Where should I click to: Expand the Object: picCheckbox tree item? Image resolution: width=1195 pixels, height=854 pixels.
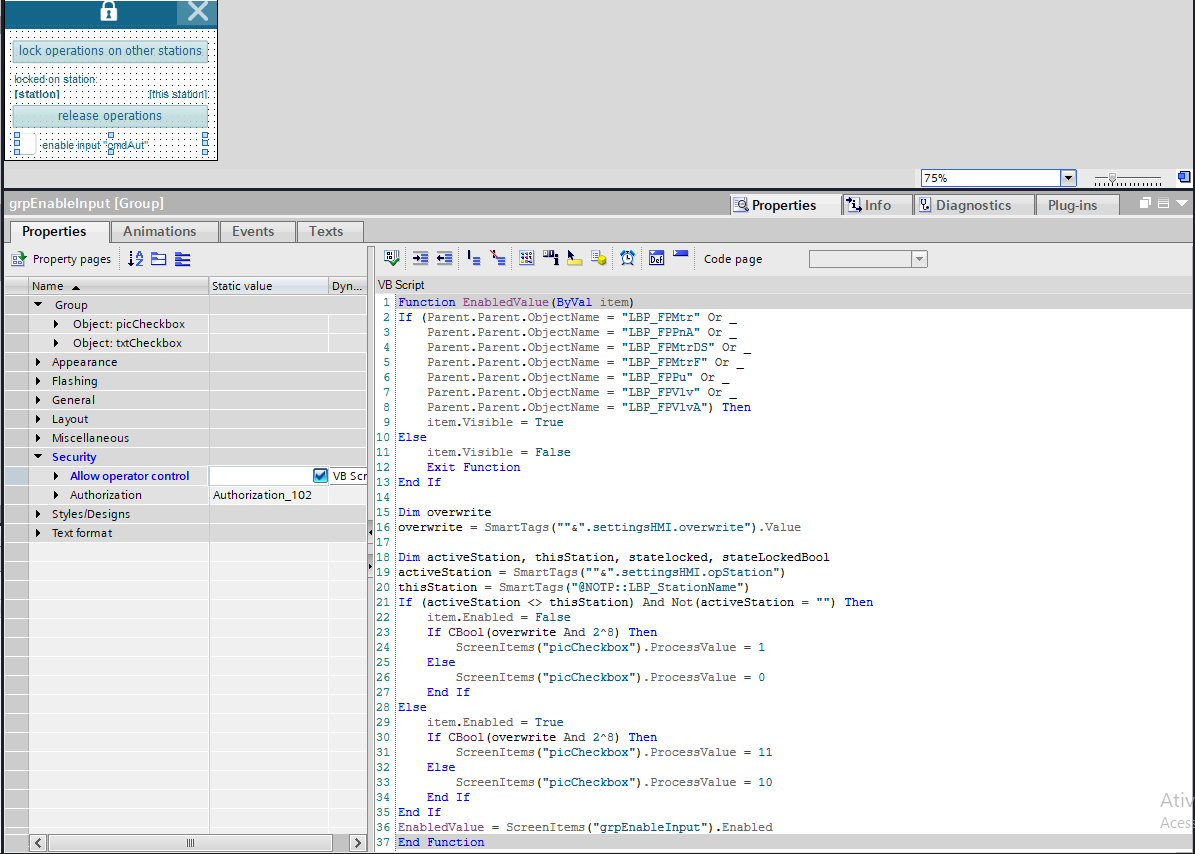pos(57,324)
